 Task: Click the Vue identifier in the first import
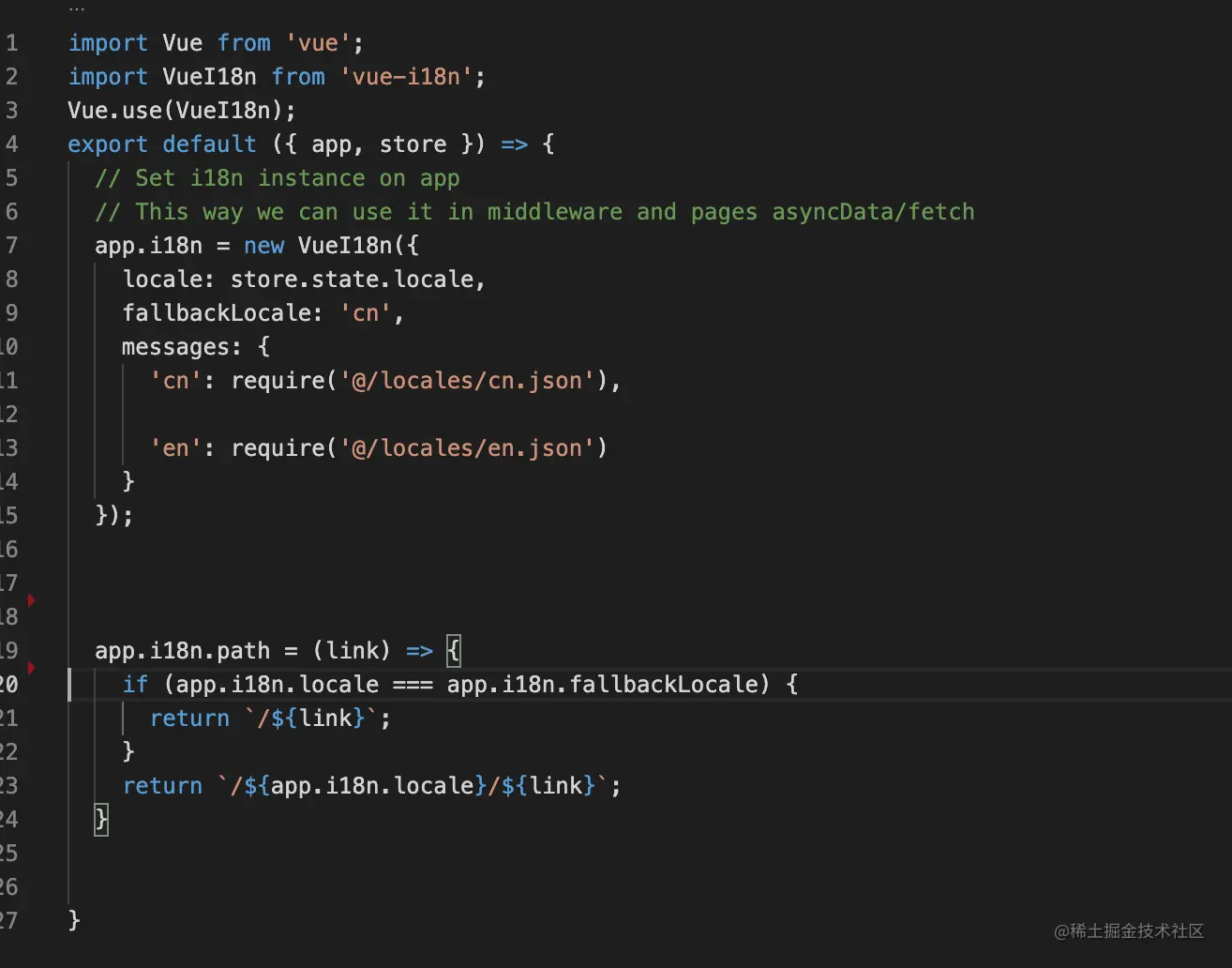[x=182, y=43]
